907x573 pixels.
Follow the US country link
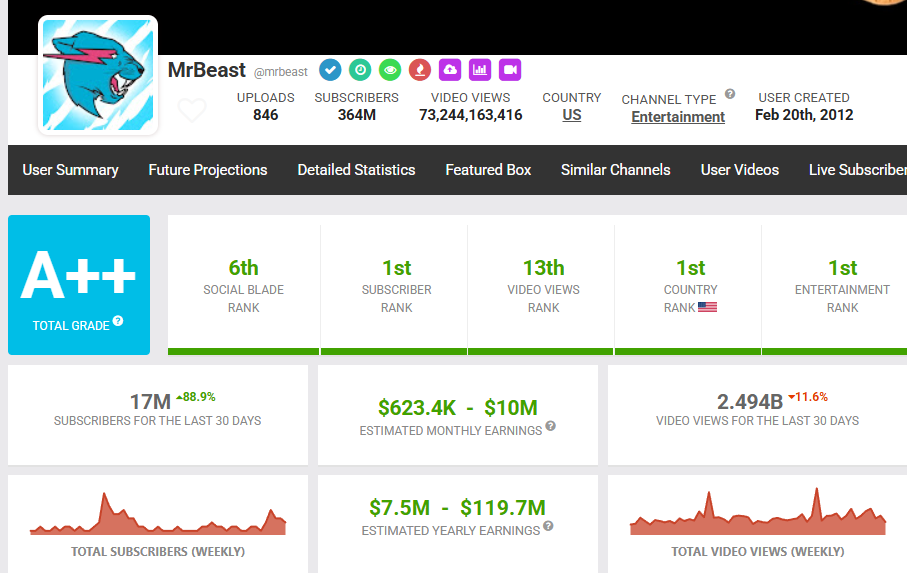pos(572,115)
